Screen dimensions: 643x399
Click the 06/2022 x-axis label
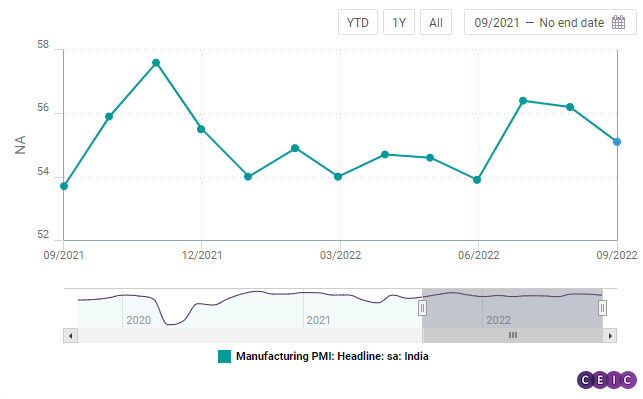point(479,255)
